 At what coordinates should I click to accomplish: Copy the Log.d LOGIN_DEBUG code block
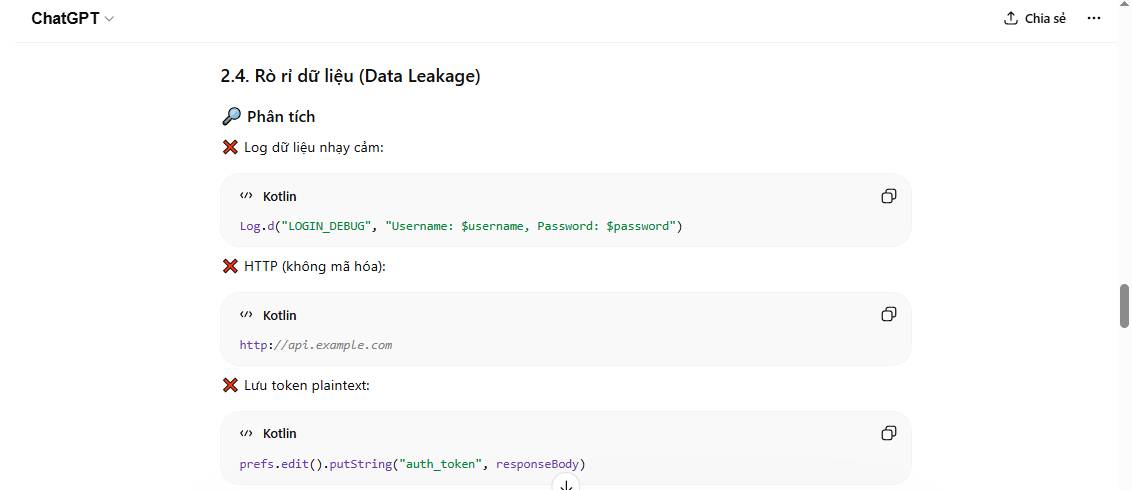pyautogui.click(x=888, y=196)
